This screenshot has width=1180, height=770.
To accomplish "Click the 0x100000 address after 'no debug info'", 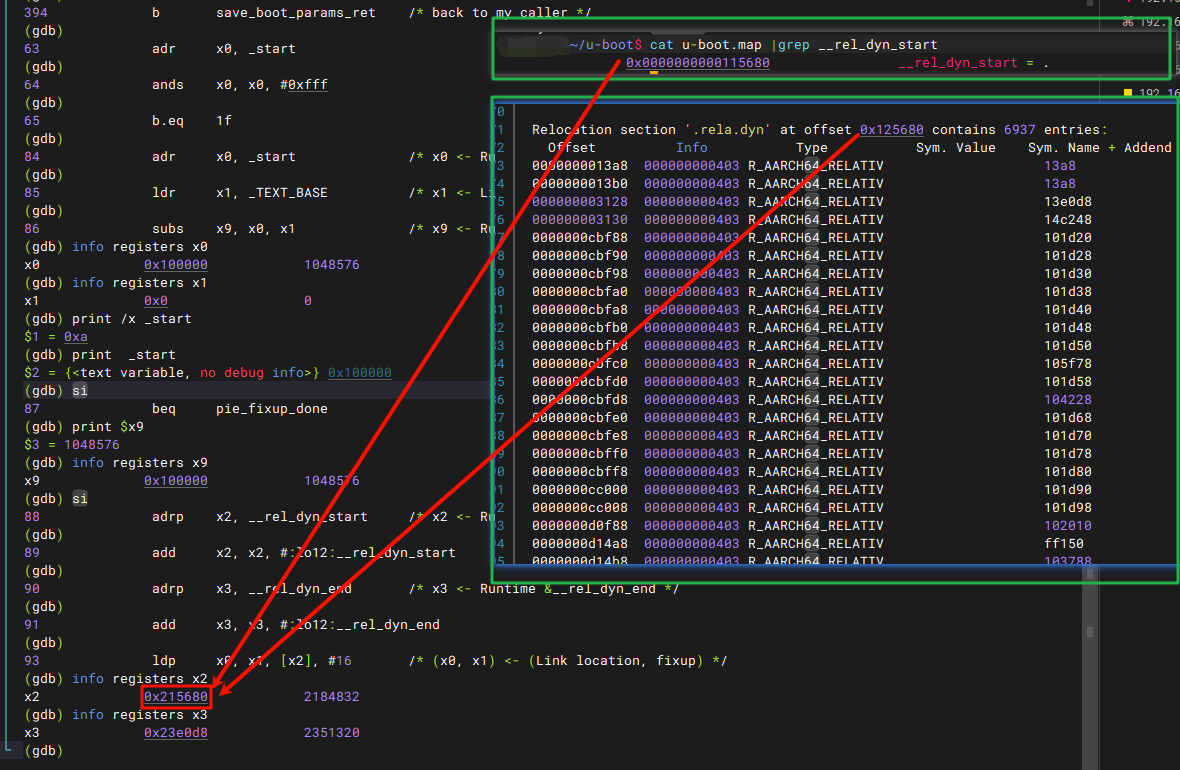I will (359, 373).
